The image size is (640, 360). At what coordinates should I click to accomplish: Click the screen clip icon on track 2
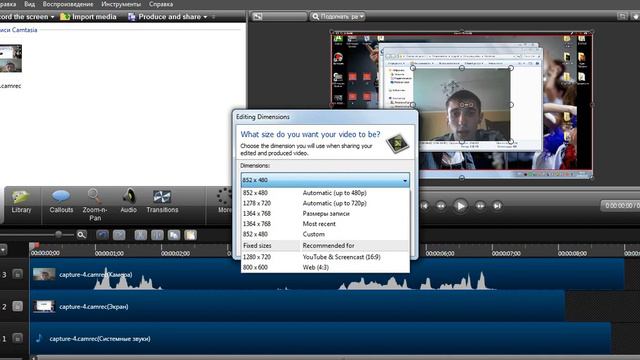44,306
